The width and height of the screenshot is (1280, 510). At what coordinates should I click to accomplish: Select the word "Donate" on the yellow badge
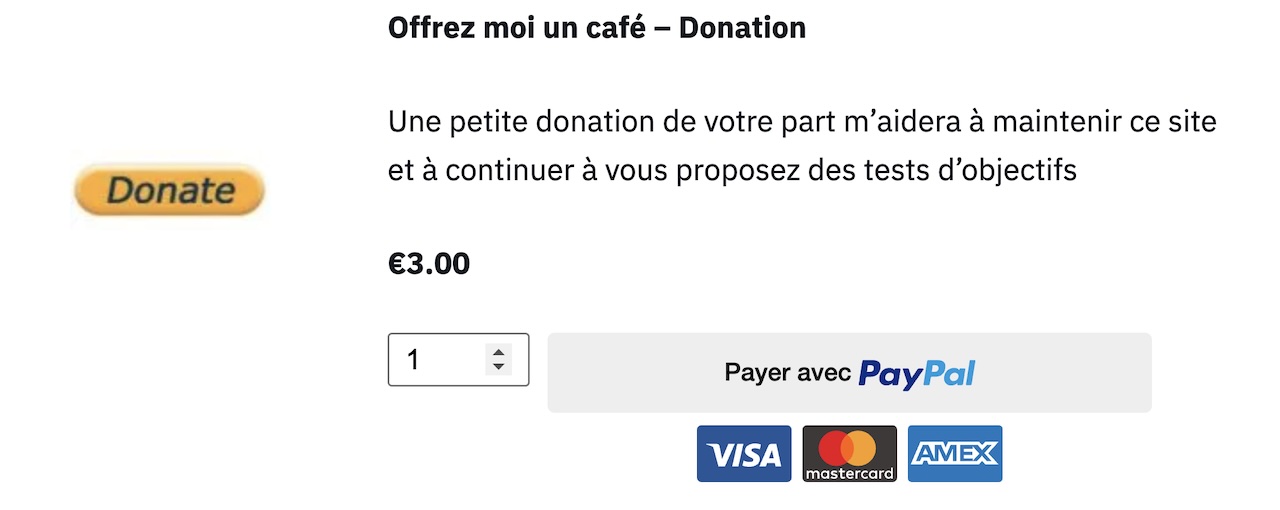click(170, 190)
